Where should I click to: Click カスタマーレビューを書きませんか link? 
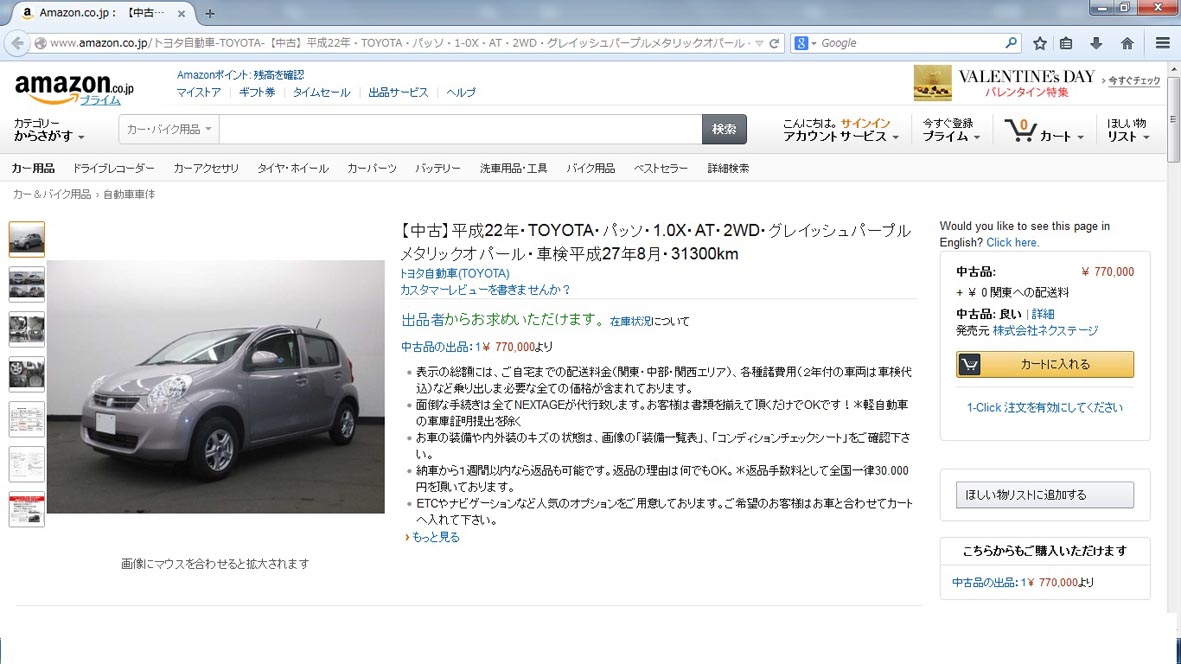point(486,290)
